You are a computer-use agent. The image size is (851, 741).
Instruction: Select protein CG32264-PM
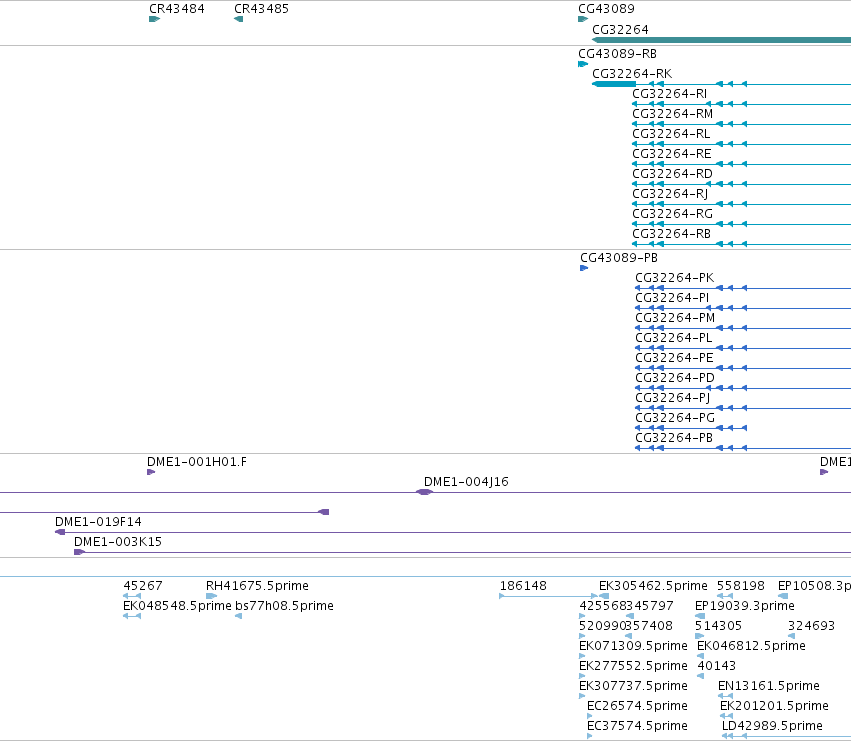675,318
